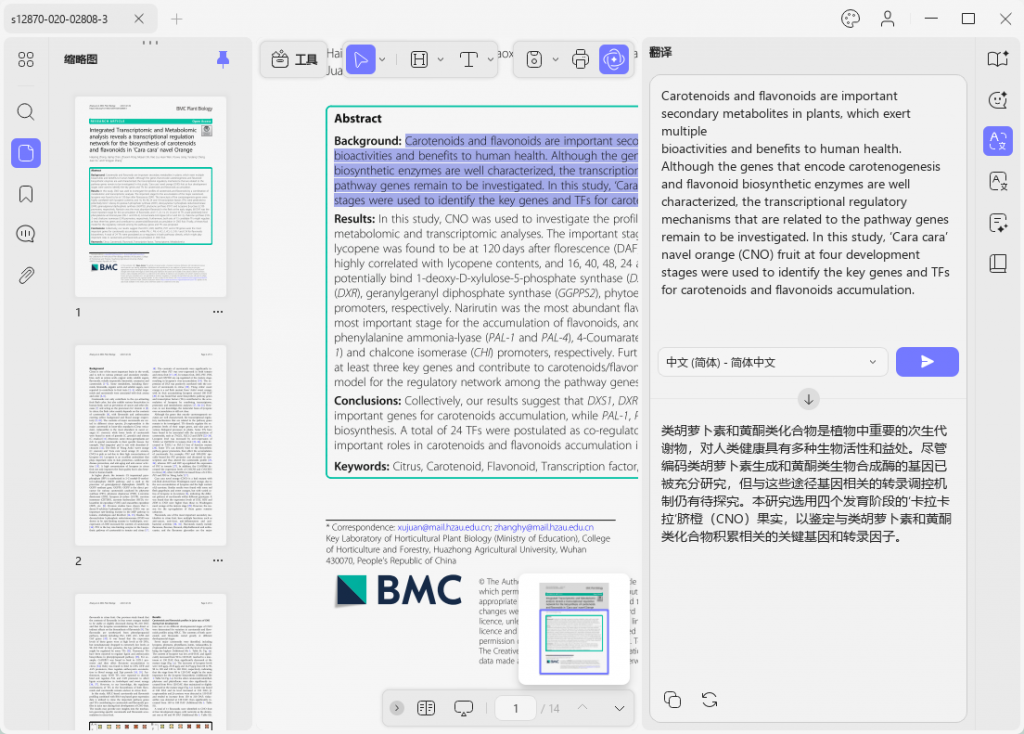Toggle the translate mode in right sidebar
Image resolution: width=1024 pixels, height=734 pixels.
997,141
